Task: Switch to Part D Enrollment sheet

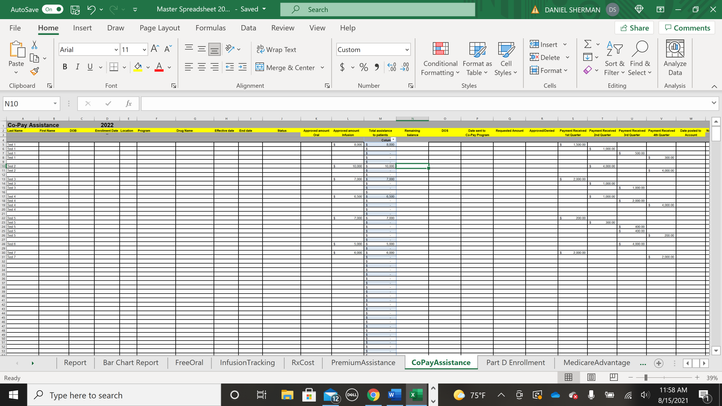Action: coord(515,363)
